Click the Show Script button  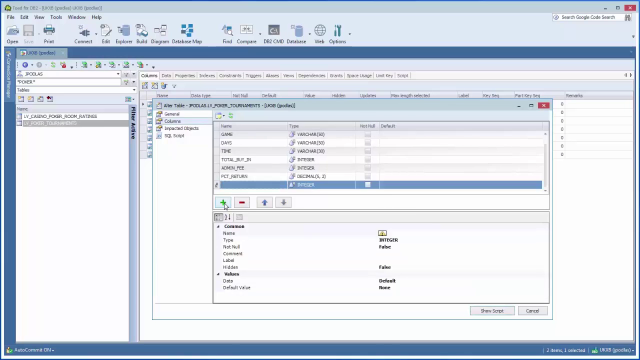pos(492,311)
